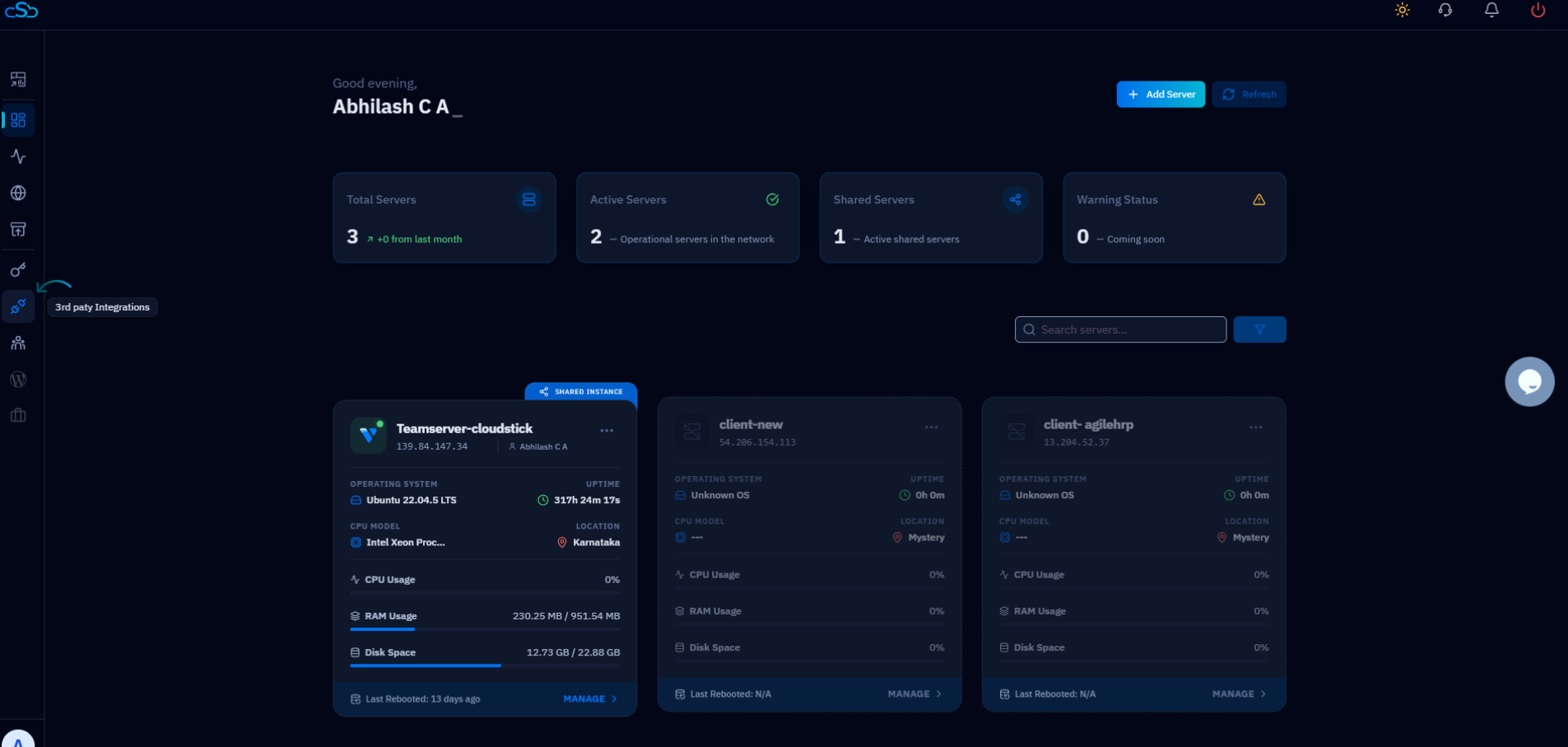Click MANAGE on client- agilehrp card
Viewport: 1568px width, 747px height.
1239,693
